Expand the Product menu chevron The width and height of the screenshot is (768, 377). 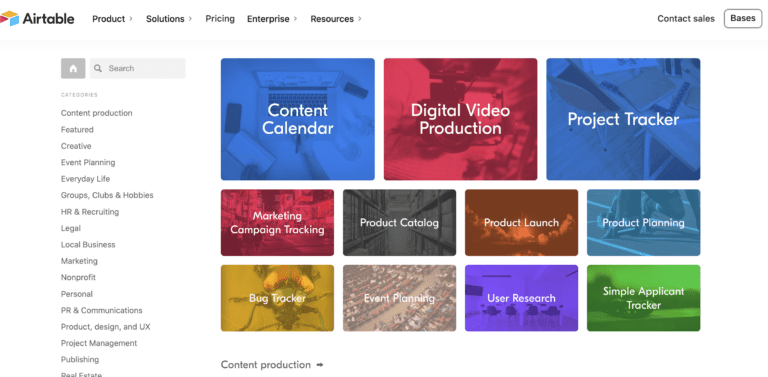[131, 19]
